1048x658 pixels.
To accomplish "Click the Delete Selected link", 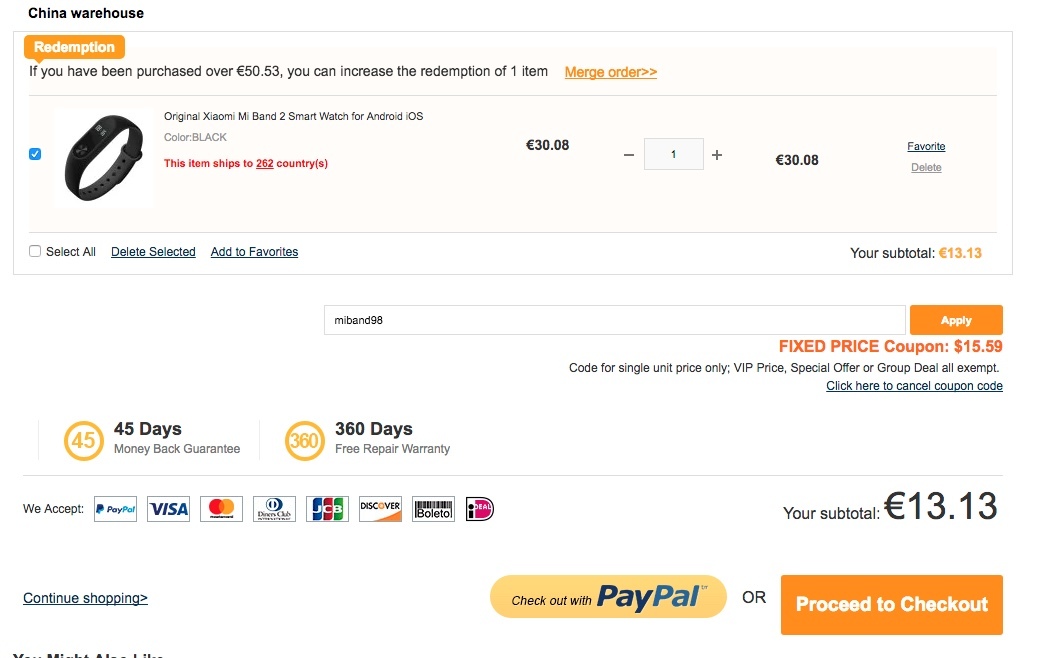I will [153, 251].
